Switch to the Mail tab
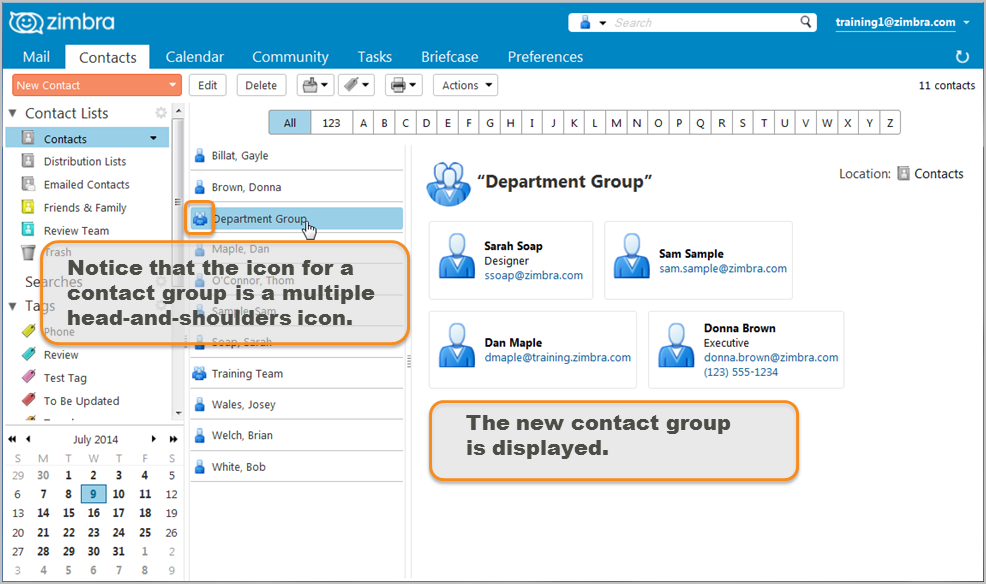 36,57
